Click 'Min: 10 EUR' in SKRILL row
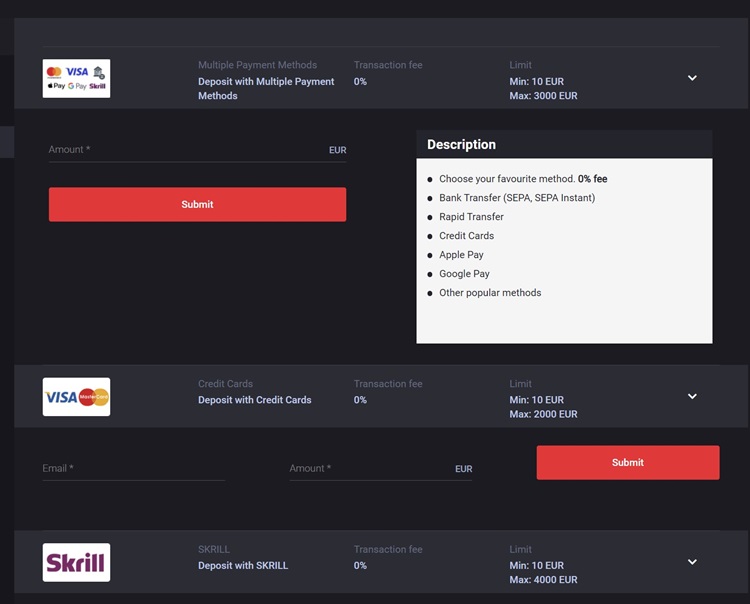This screenshot has height=604, width=750. click(537, 565)
